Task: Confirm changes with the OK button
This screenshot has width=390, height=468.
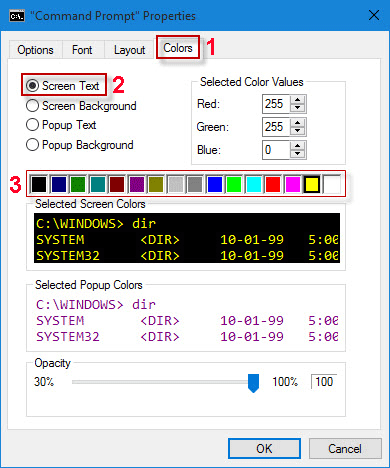Action: [264, 449]
